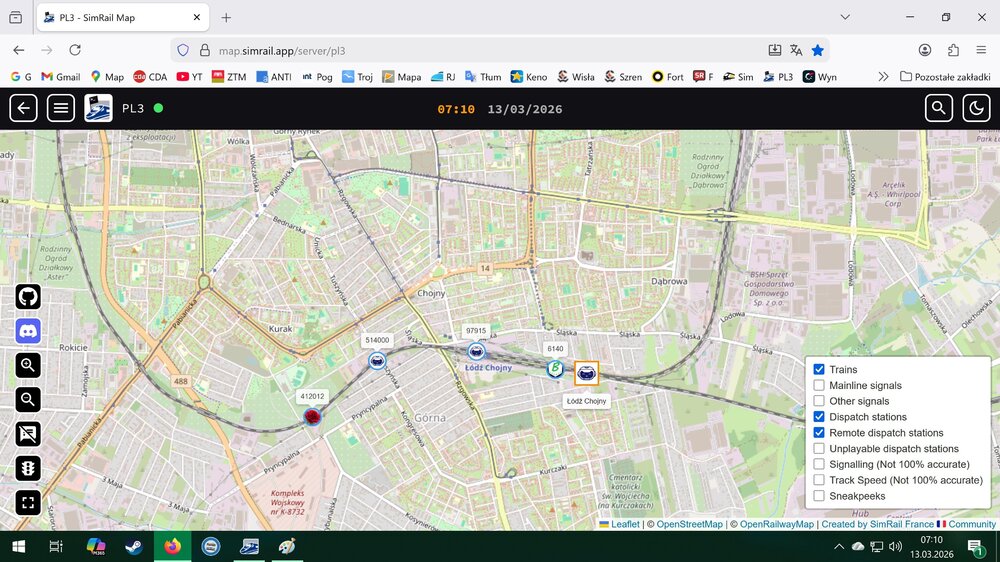Toggle the train labels hide icon
Viewport: 1000px width, 562px height.
click(28, 434)
